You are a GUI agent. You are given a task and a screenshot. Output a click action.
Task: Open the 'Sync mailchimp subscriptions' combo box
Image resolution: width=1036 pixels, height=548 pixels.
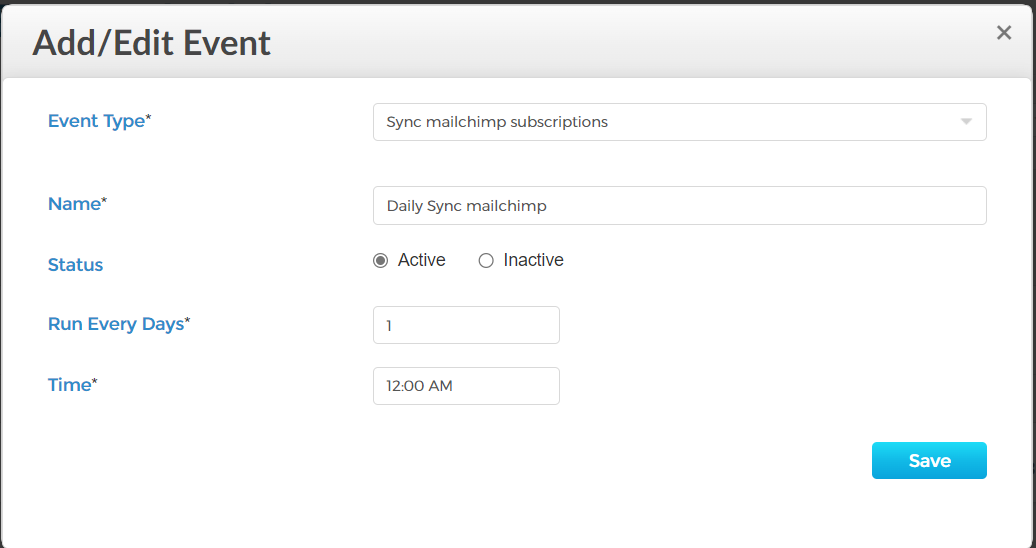point(660,122)
